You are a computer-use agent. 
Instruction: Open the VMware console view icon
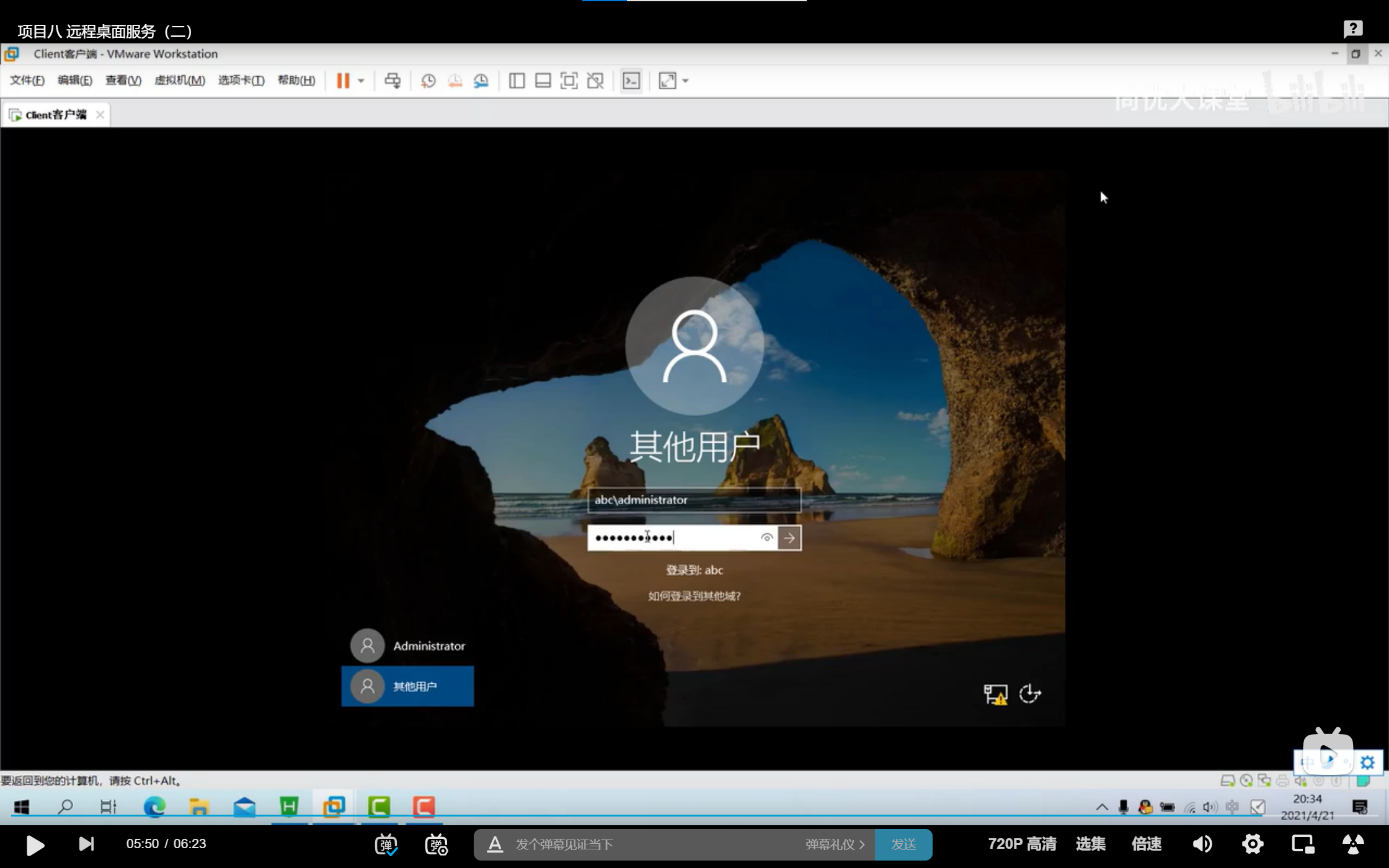pyautogui.click(x=631, y=81)
